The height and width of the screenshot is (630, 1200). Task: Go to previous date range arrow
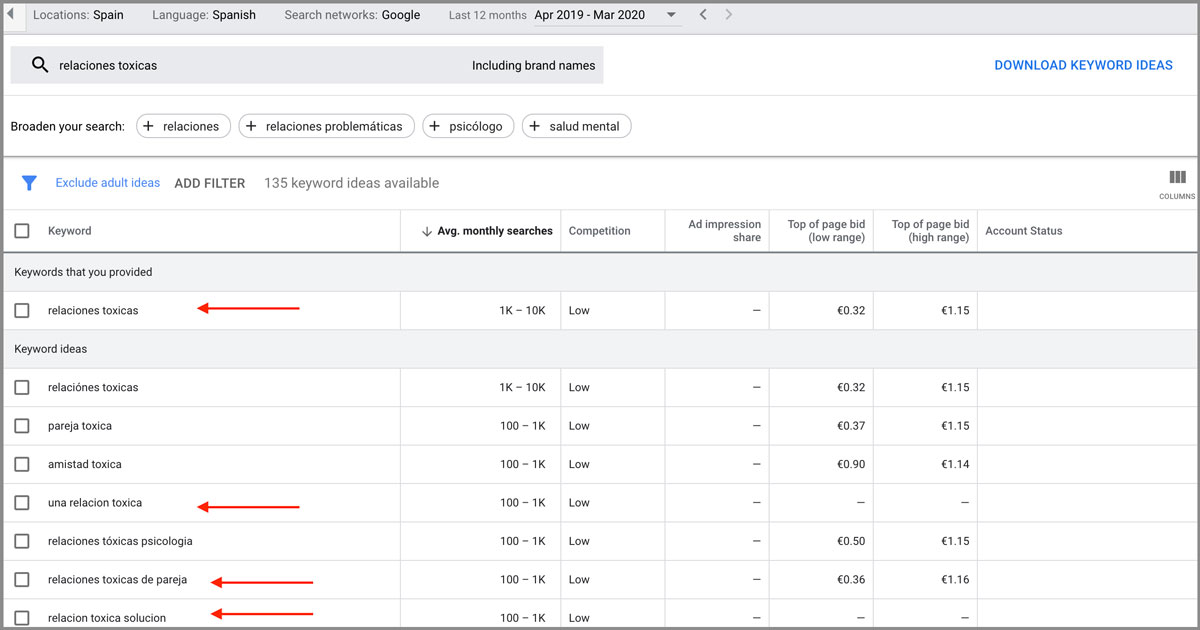point(703,15)
